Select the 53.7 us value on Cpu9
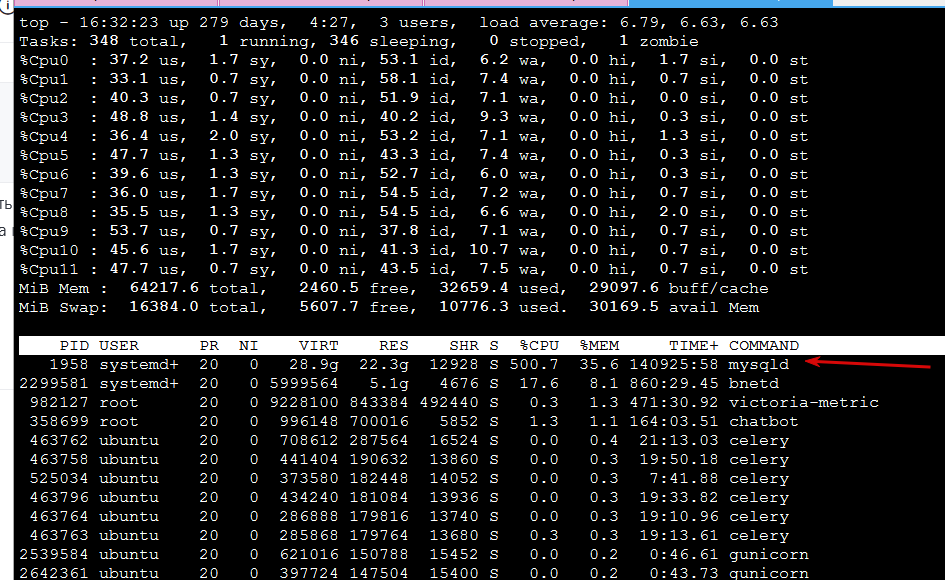Viewport: 945px width, 580px height. pyautogui.click(x=129, y=231)
